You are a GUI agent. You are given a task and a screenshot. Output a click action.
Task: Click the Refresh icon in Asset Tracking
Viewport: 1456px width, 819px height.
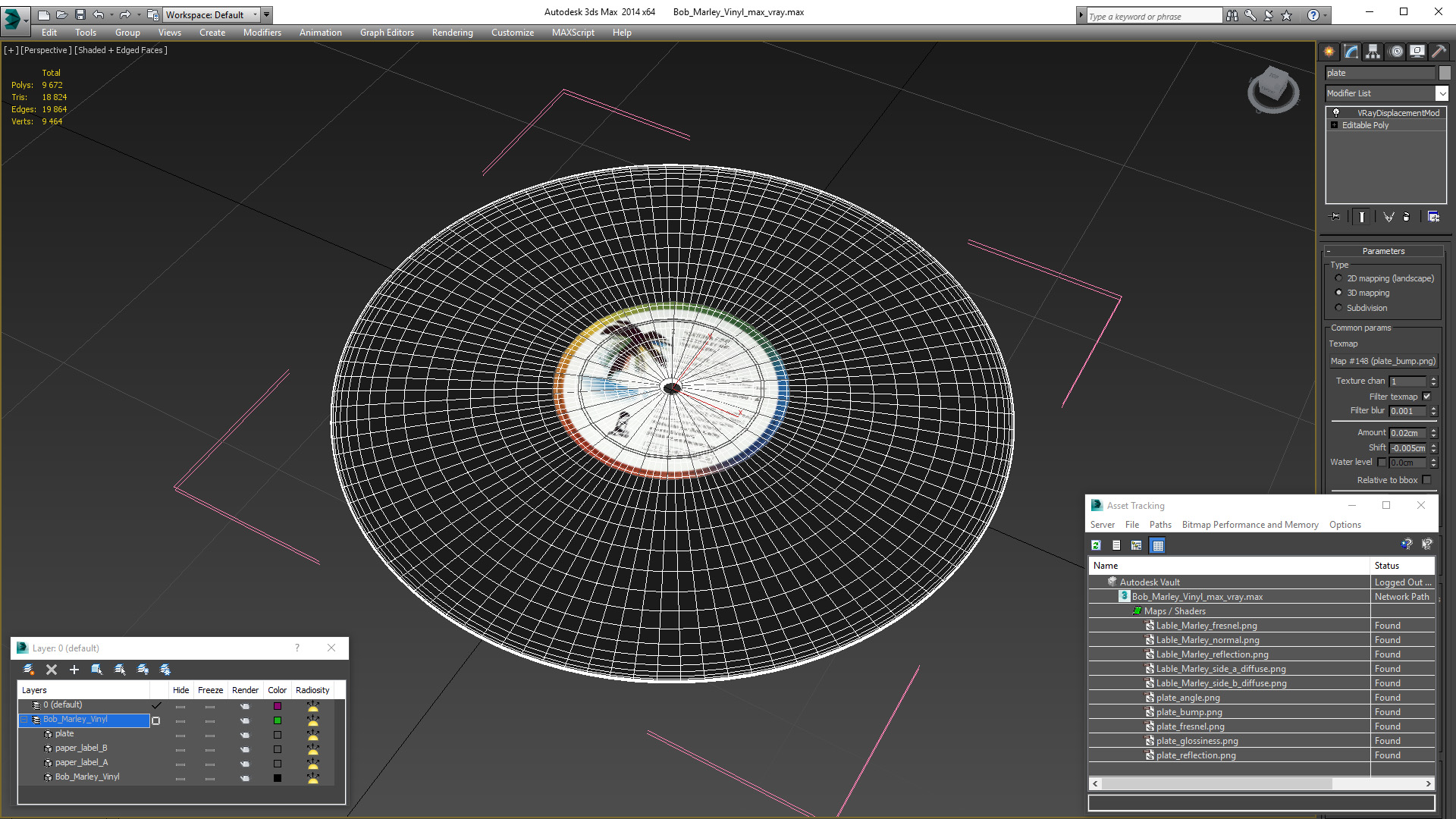click(1096, 545)
